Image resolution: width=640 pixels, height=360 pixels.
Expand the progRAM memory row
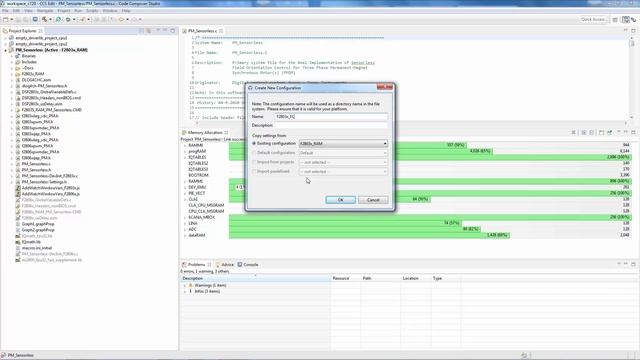[x=185, y=151]
